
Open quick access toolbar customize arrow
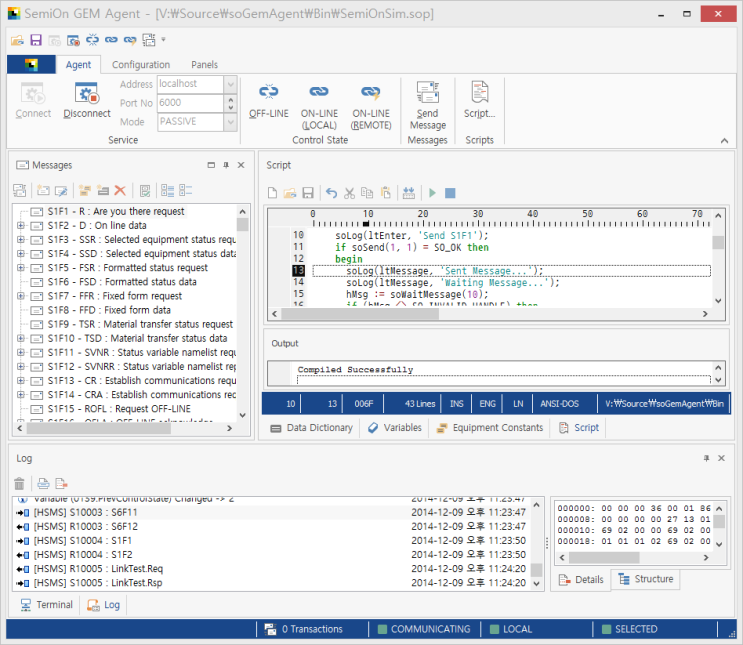[163, 39]
